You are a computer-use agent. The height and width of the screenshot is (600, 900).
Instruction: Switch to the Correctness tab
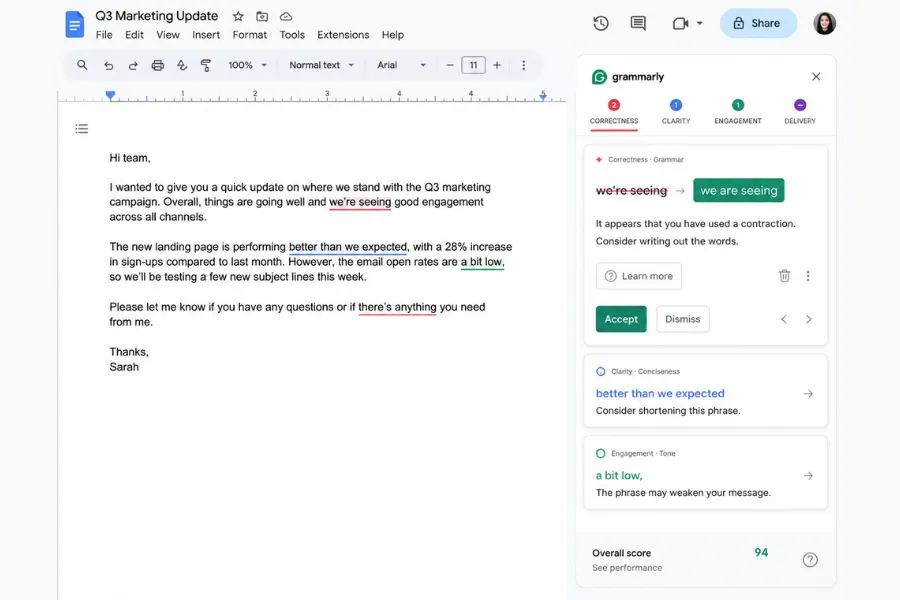[x=614, y=113]
